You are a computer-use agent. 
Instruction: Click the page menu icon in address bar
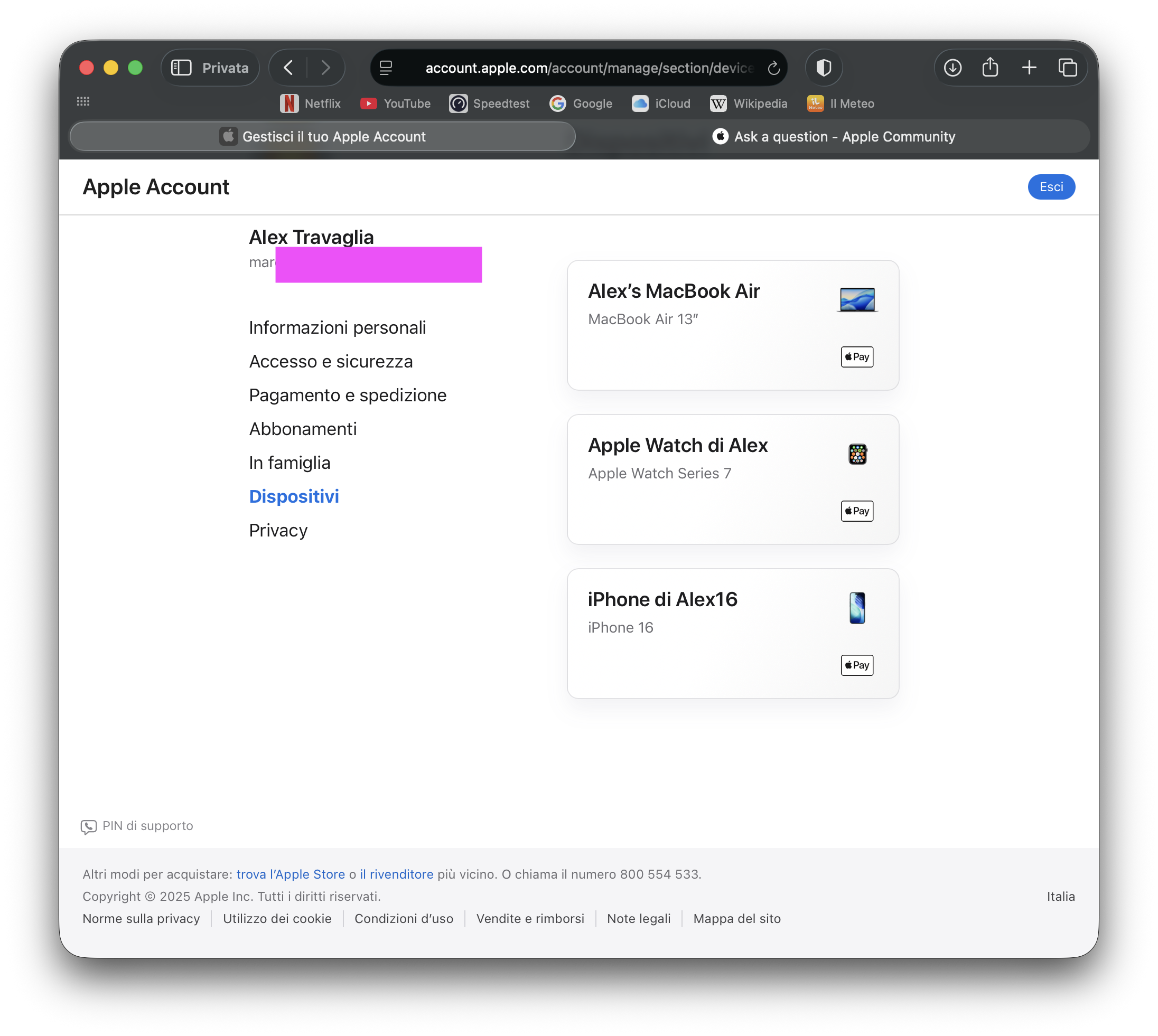point(386,68)
